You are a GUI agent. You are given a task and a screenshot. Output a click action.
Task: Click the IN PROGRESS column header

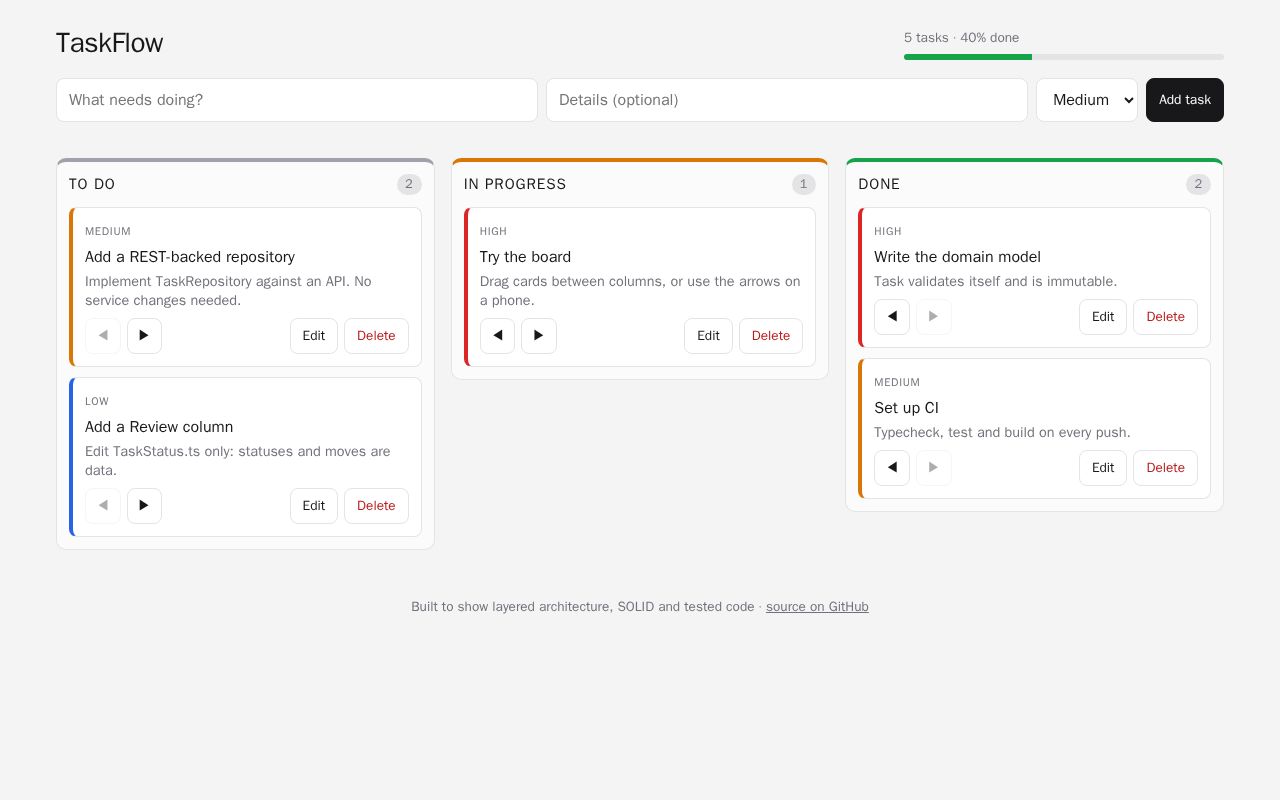point(515,184)
